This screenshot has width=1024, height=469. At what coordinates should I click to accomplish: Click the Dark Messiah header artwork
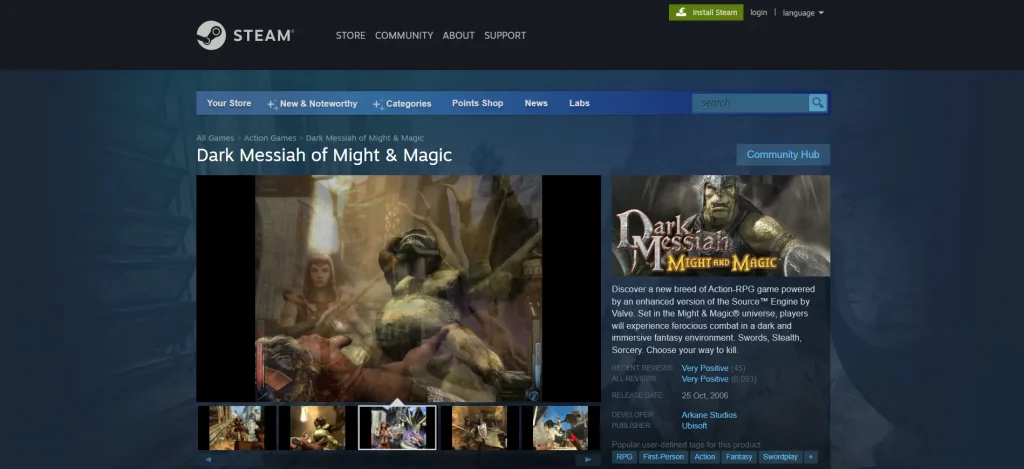coord(720,225)
